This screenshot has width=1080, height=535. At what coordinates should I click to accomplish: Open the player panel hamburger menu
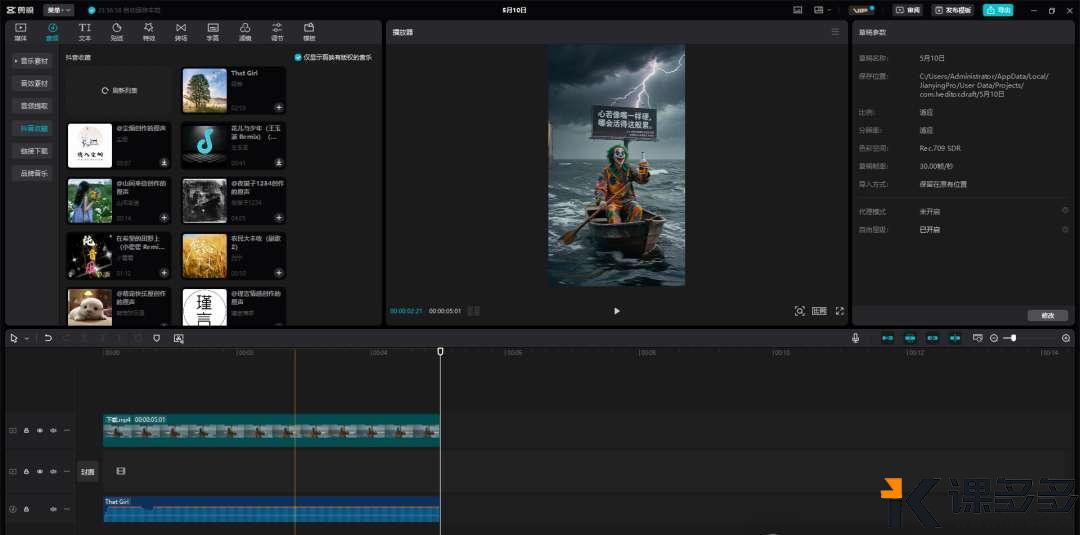835,32
